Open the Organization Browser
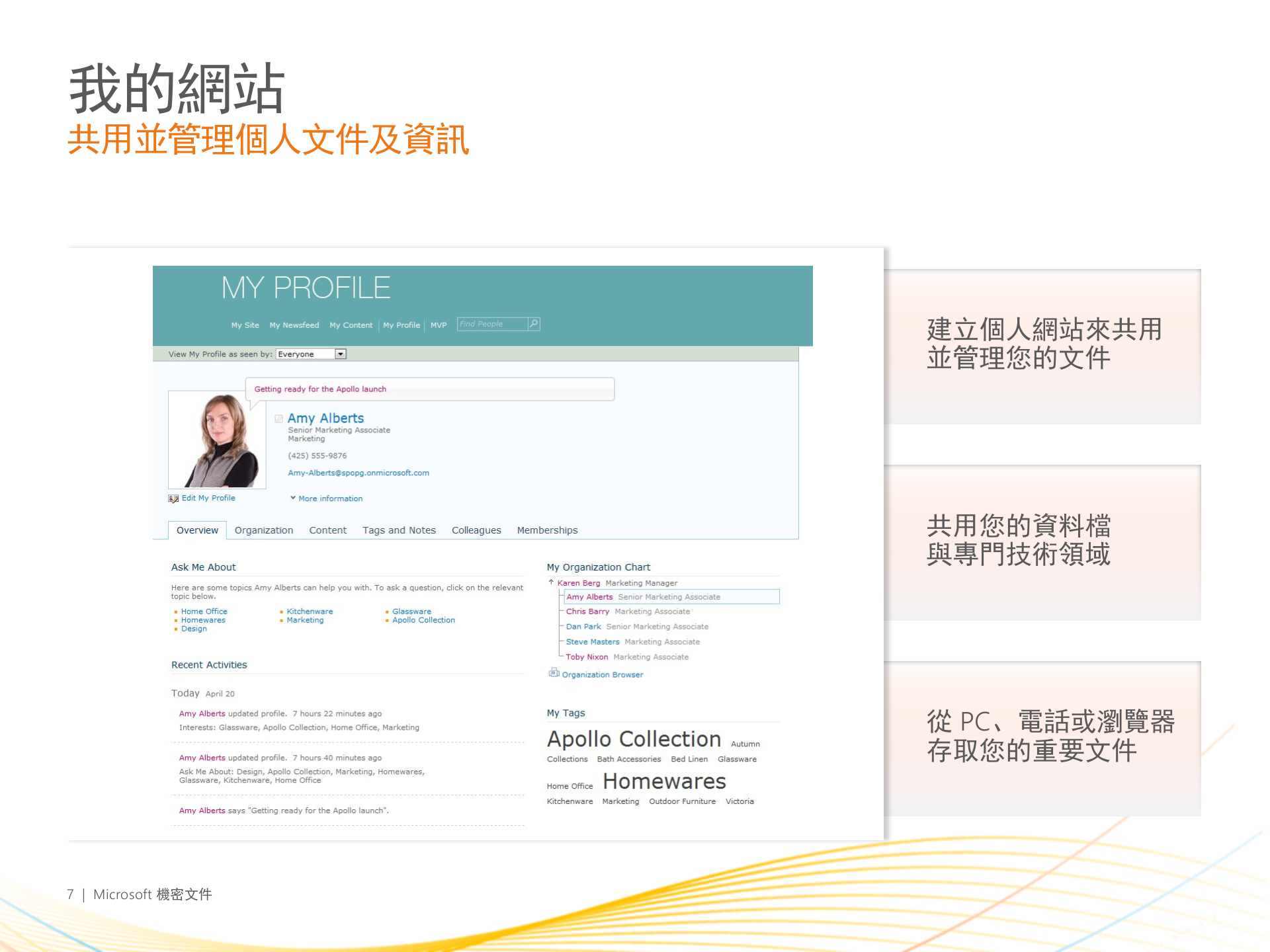 pos(602,674)
